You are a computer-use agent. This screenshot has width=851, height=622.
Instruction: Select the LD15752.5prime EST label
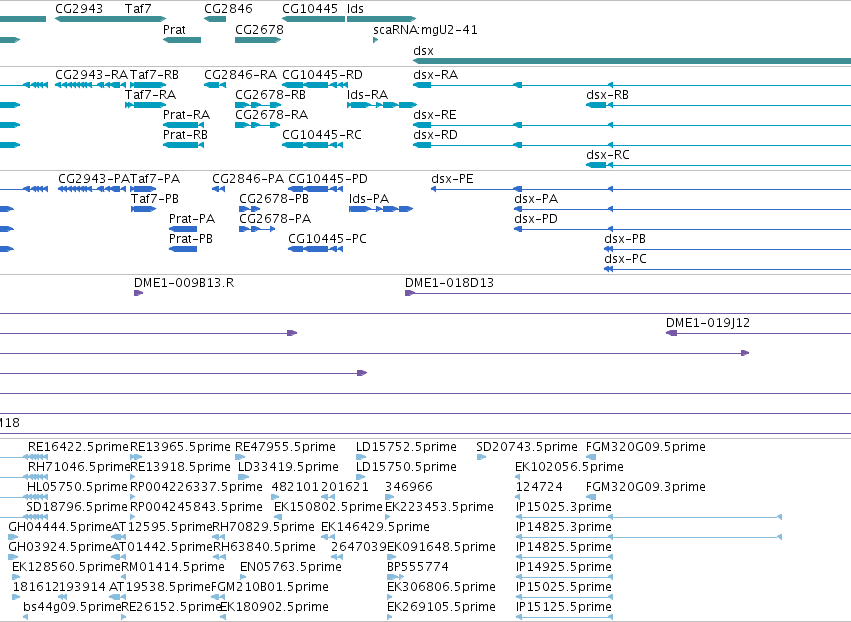(x=407, y=447)
